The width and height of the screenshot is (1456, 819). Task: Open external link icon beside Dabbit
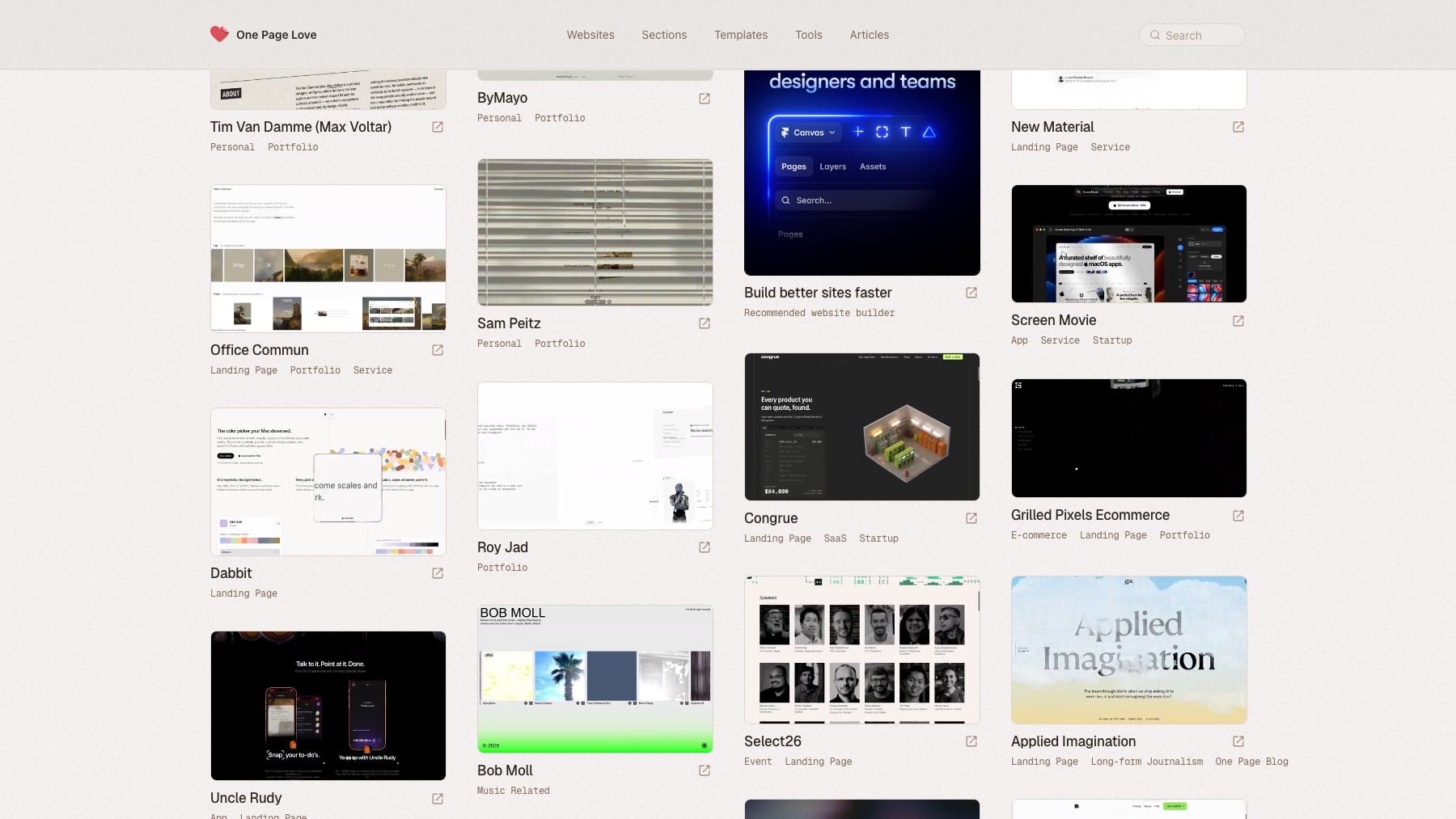[x=438, y=573]
